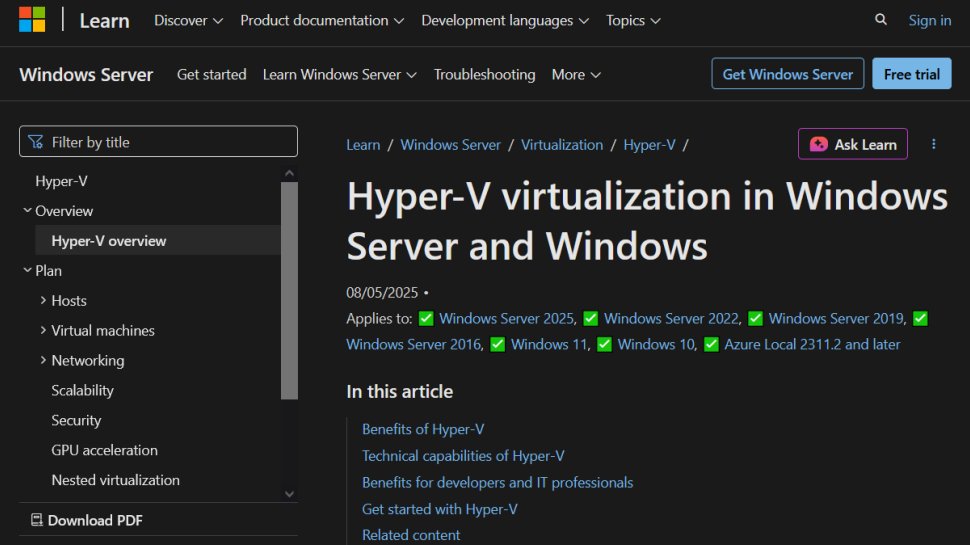Collapse the Overview tree section
The image size is (970, 545).
[27, 210]
